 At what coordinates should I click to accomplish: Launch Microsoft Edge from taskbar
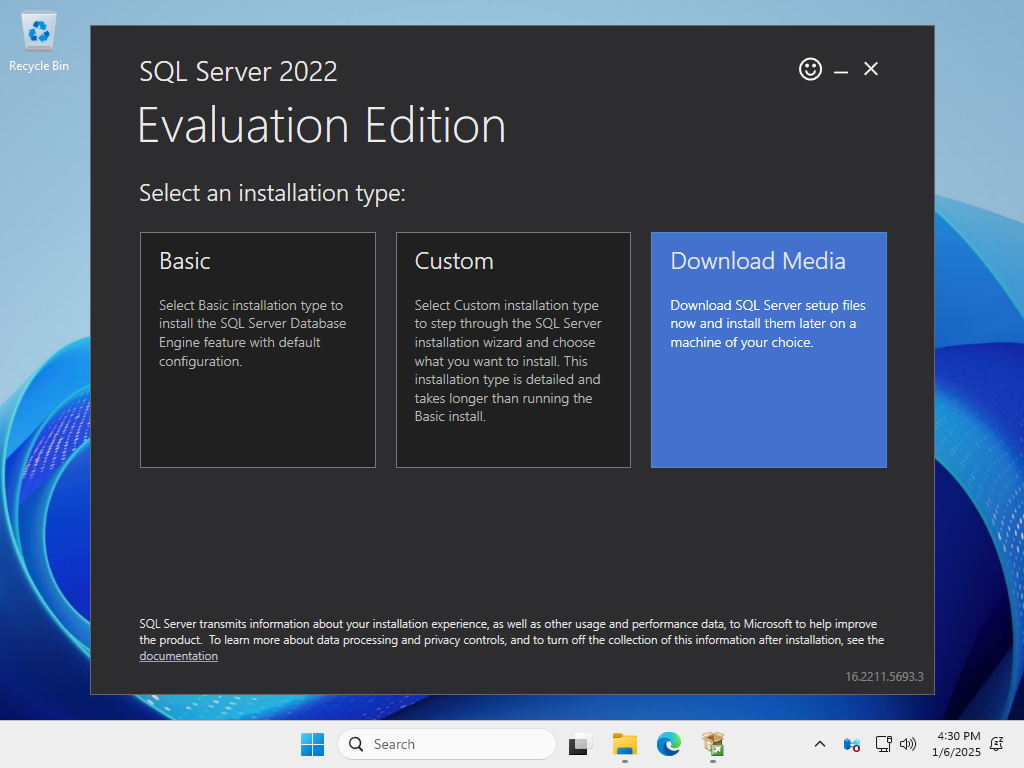tap(669, 744)
